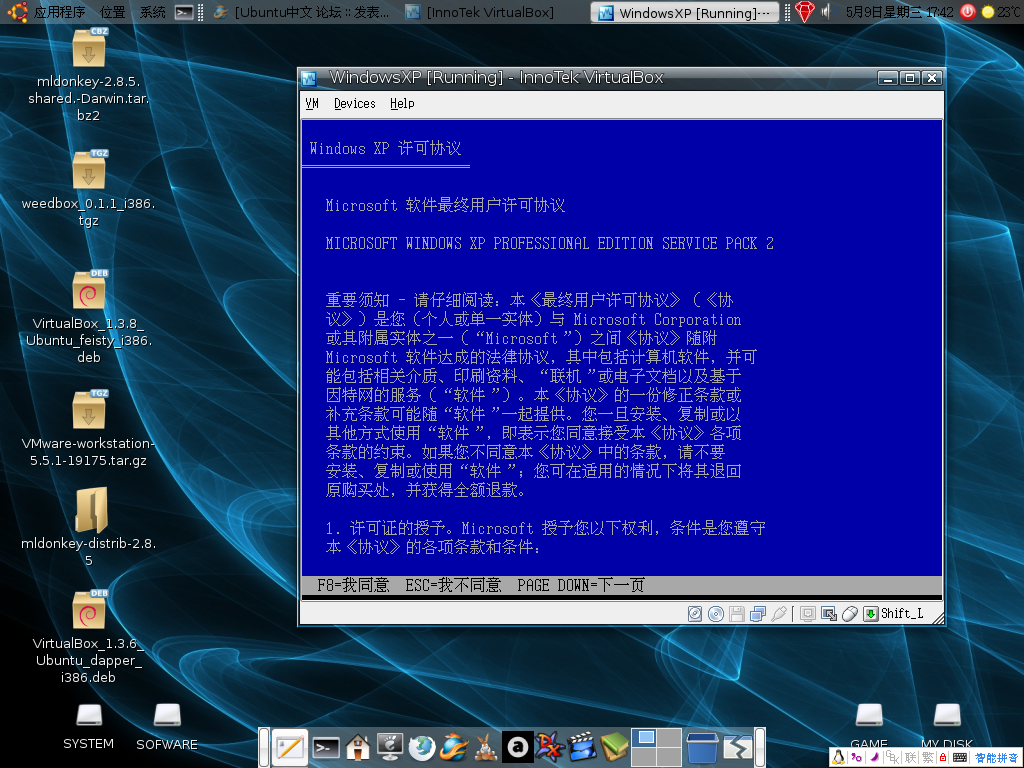Select VMware-workstation-5.5.1 tar.gz file
The height and width of the screenshot is (768, 1024).
coord(89,428)
